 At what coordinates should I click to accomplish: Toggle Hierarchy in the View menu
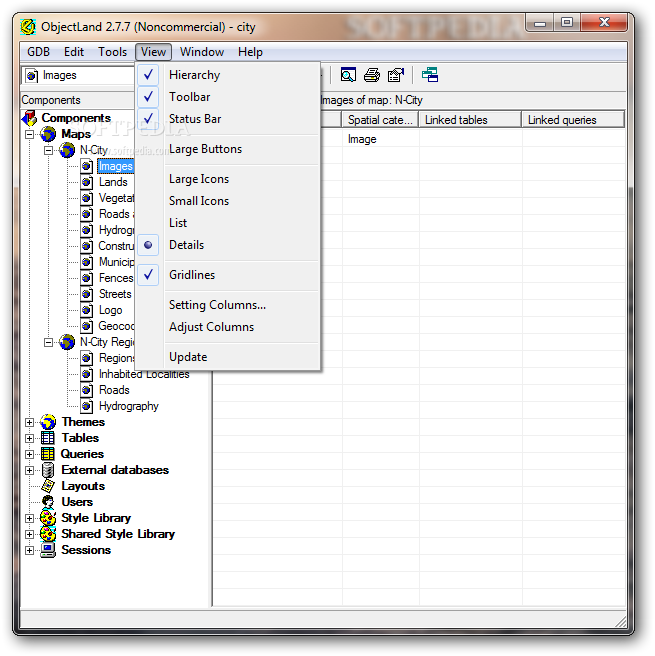click(228, 75)
